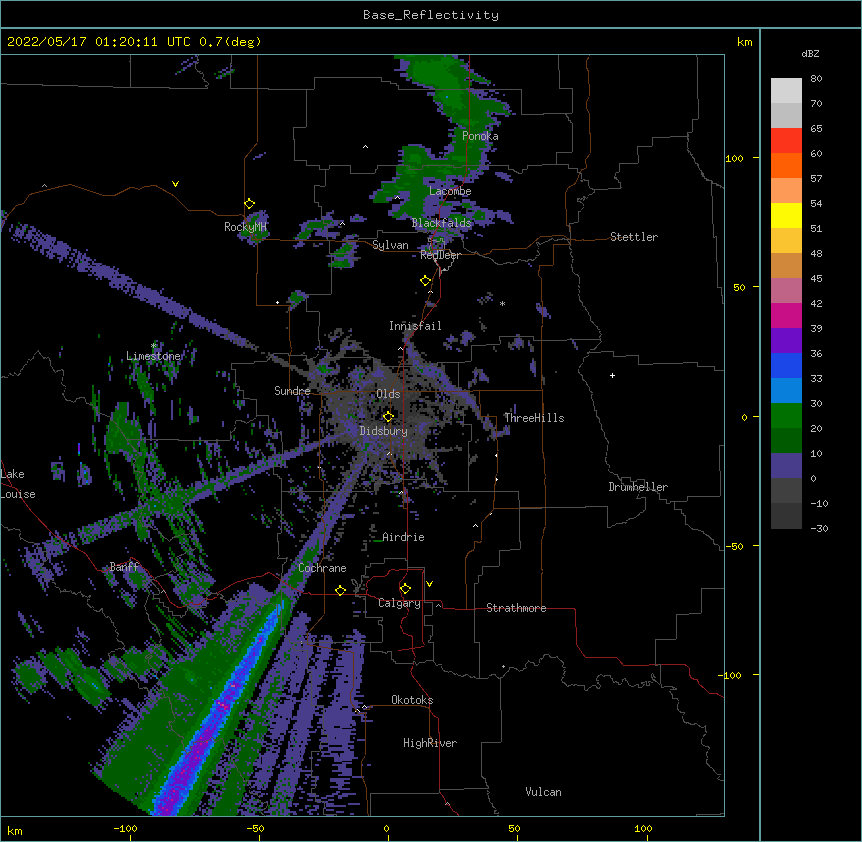Click the Base_Reflectivity title
Image resolution: width=862 pixels, height=842 pixels.
[431, 15]
